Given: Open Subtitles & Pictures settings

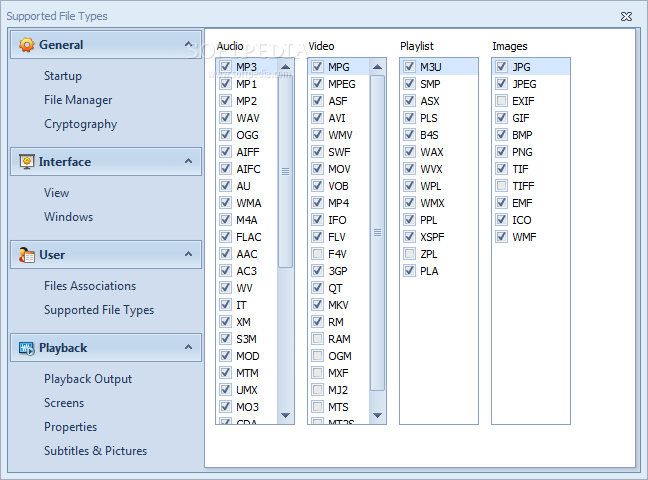Looking at the screenshot, I should point(95,451).
